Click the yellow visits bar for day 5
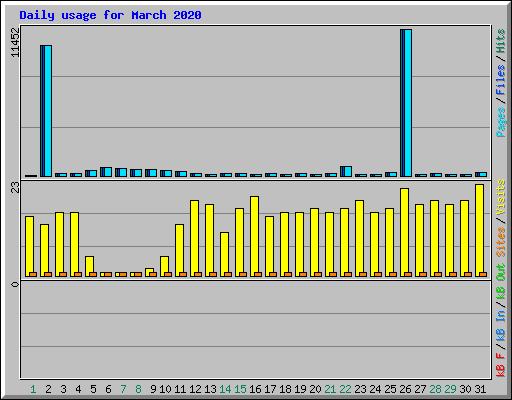This screenshot has width=512, height=400. pos(89,267)
